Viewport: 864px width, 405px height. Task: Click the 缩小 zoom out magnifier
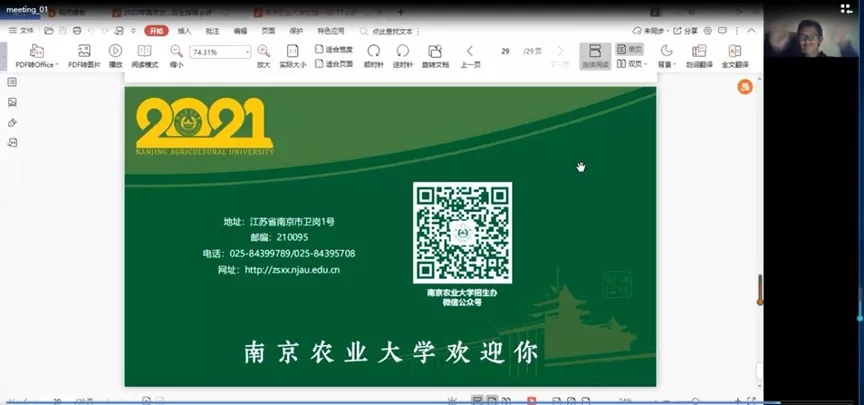[x=176, y=51]
